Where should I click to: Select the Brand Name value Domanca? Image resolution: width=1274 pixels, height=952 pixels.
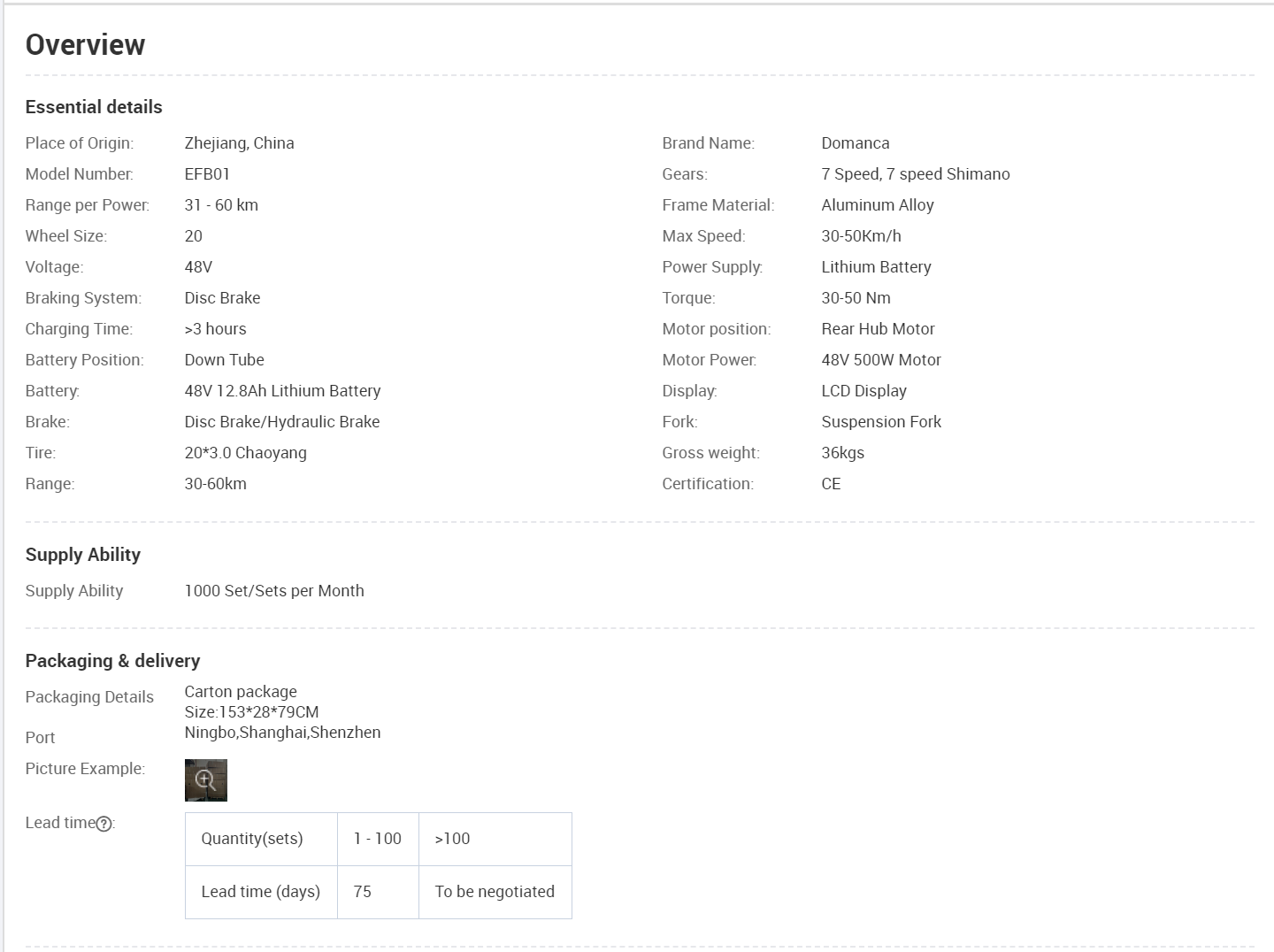pyautogui.click(x=855, y=143)
